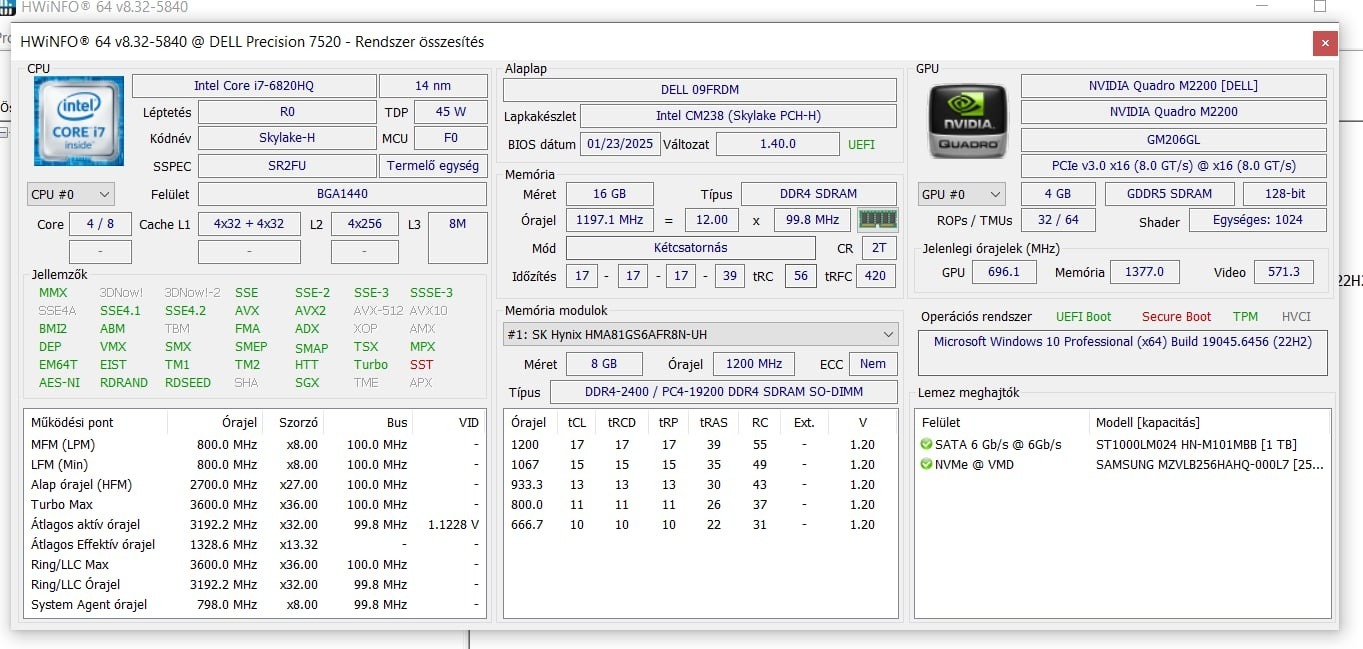Click the Modell [kapacitás] column header
Screen dimensions: 1363x649
tap(1148, 422)
